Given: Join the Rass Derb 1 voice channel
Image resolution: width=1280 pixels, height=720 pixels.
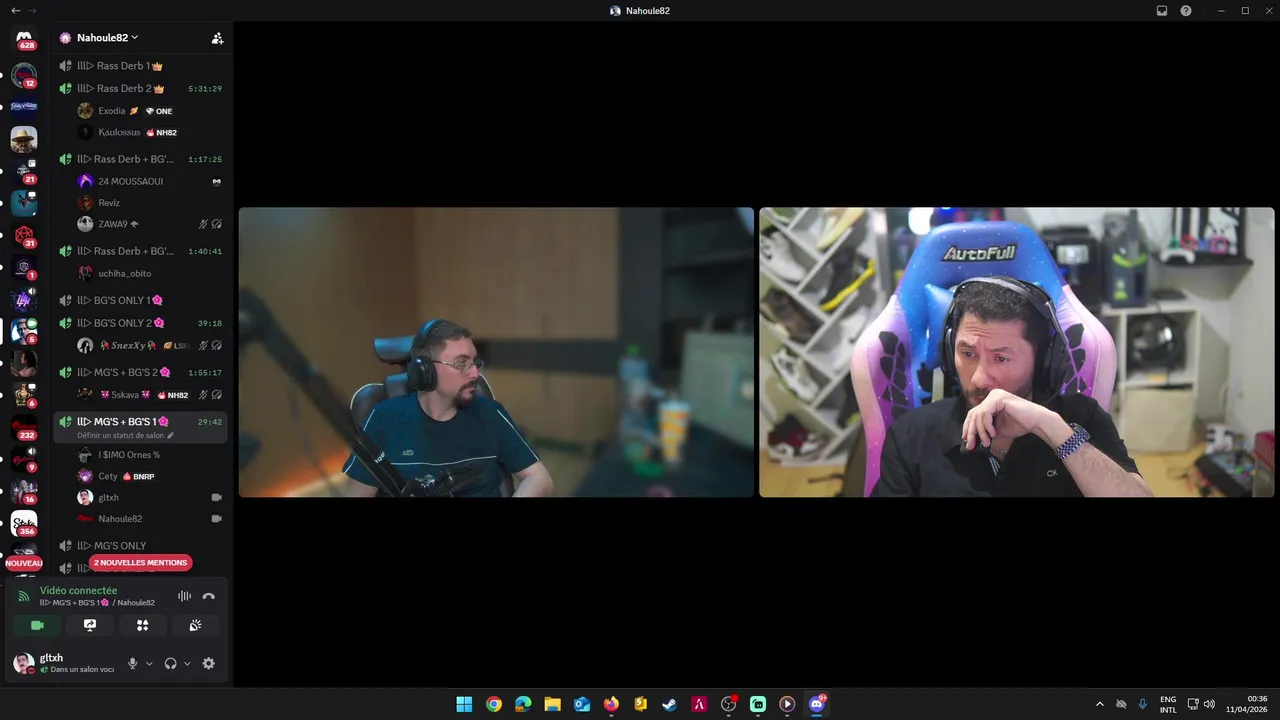Looking at the screenshot, I should click(x=140, y=66).
